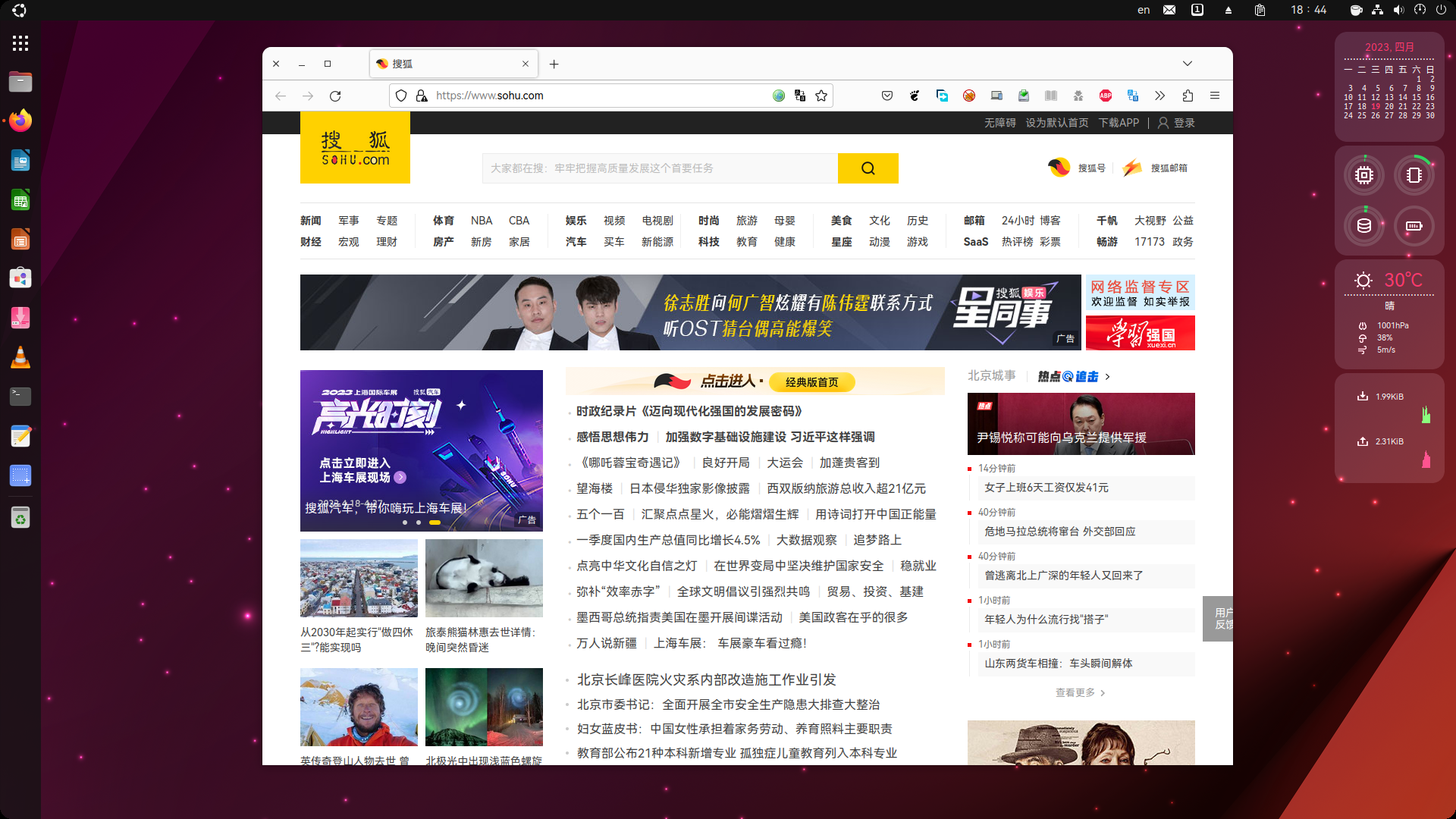The height and width of the screenshot is (819, 1456).
Task: Open the GNOME Shell integration extension
Action: 915,96
